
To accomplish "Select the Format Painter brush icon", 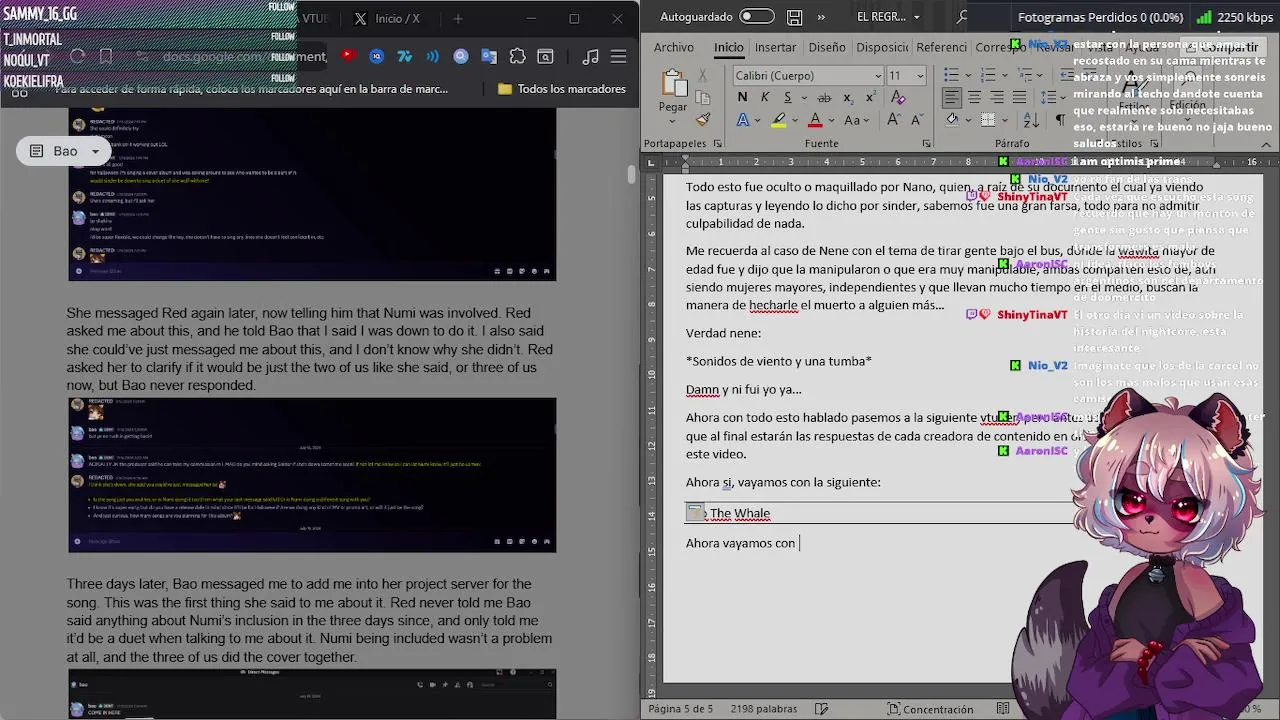I will point(703,119).
